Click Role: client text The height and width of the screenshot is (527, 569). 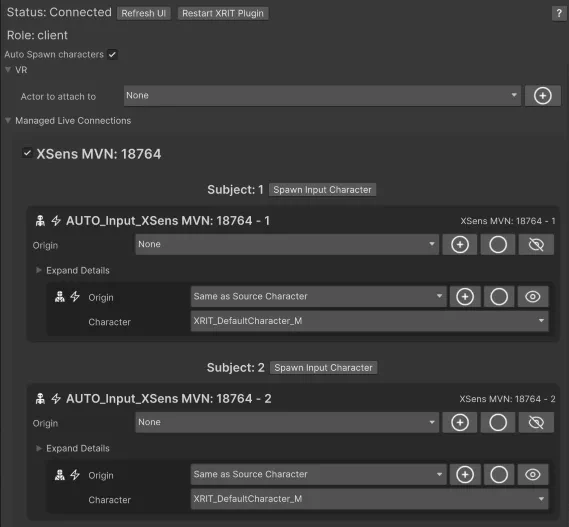tap(37, 35)
